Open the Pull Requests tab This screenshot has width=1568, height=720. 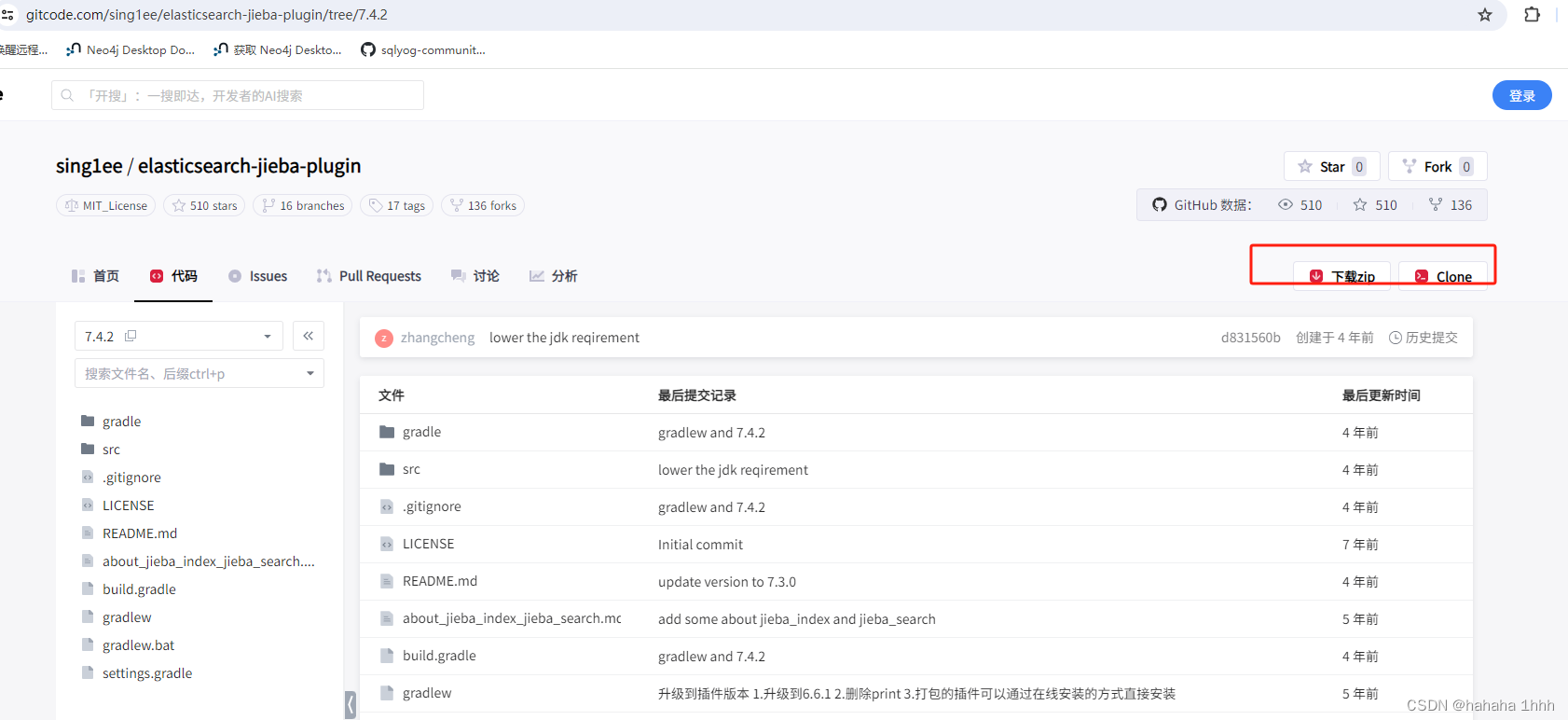[369, 276]
